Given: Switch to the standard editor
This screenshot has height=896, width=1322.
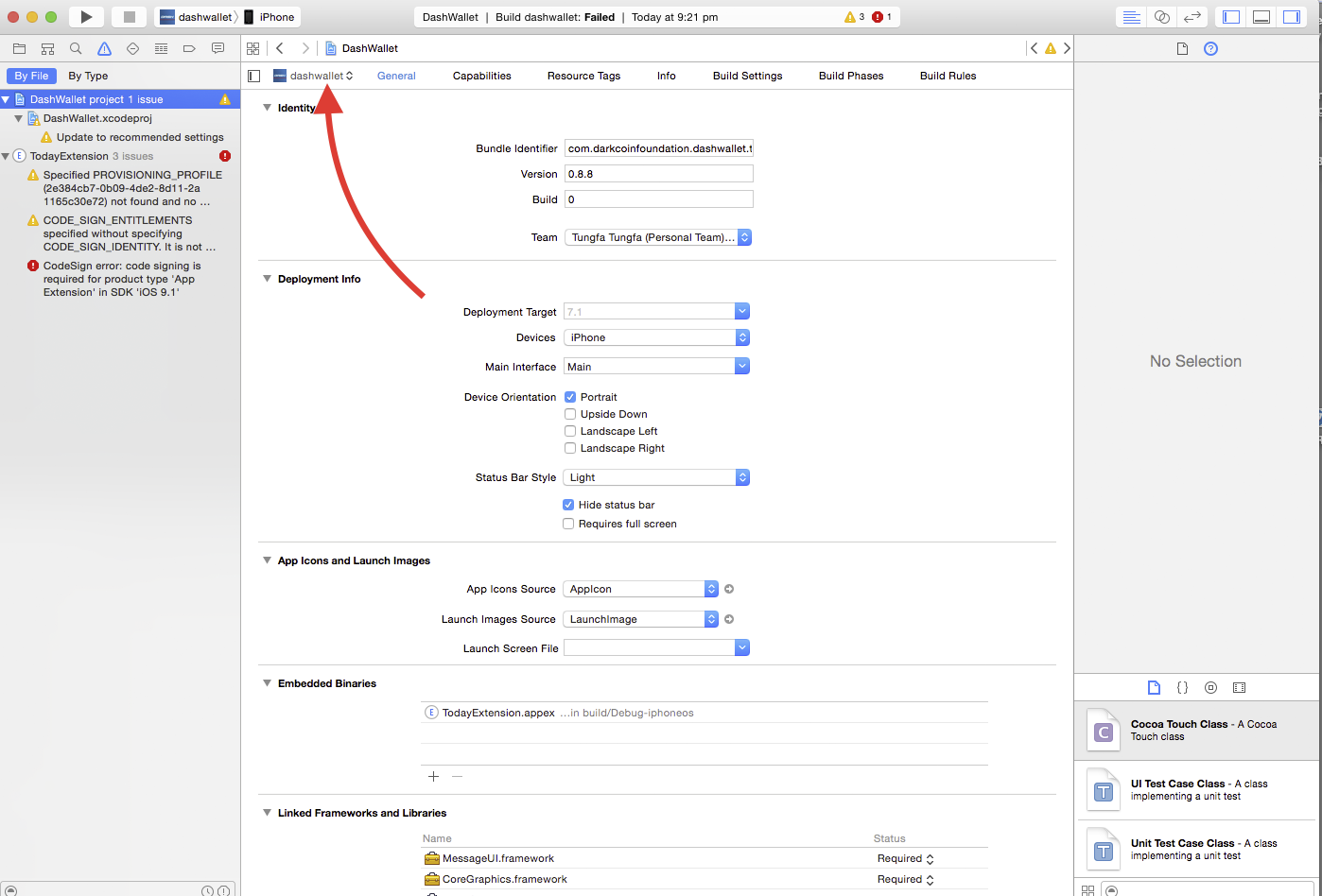Looking at the screenshot, I should point(1131,17).
